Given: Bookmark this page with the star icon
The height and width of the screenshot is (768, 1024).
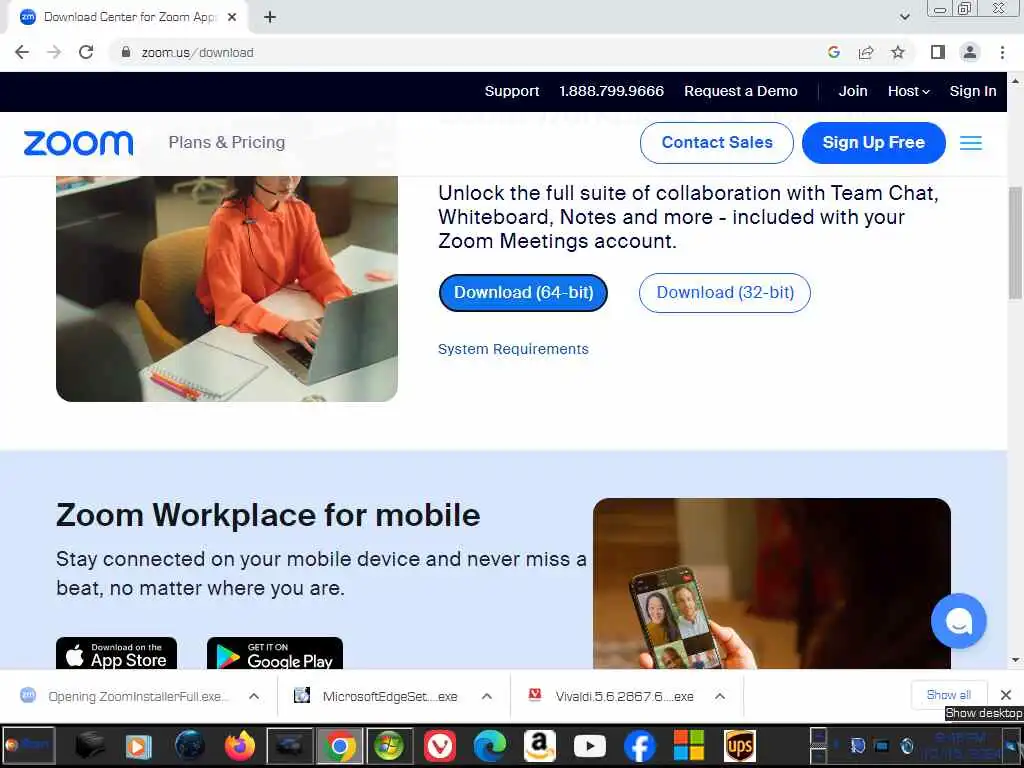Looking at the screenshot, I should coord(898,52).
